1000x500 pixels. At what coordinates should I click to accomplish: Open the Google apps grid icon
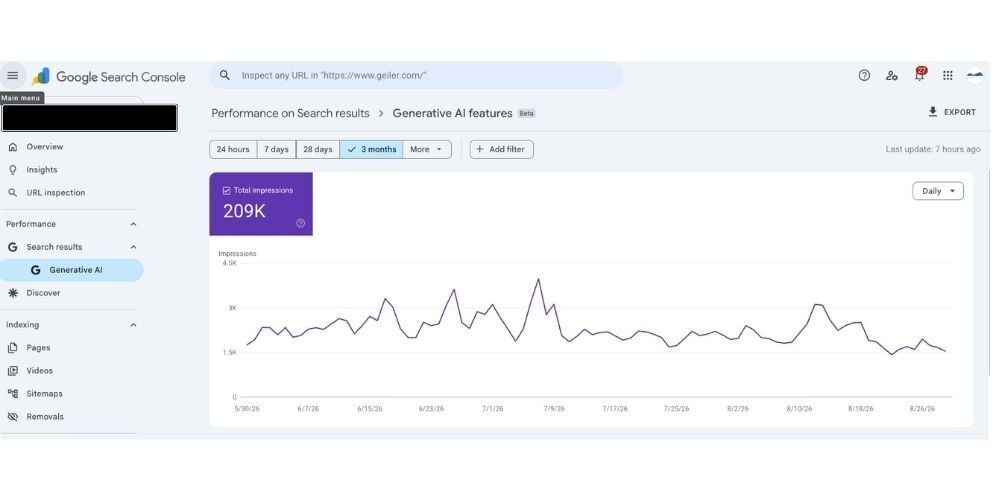tap(948, 75)
